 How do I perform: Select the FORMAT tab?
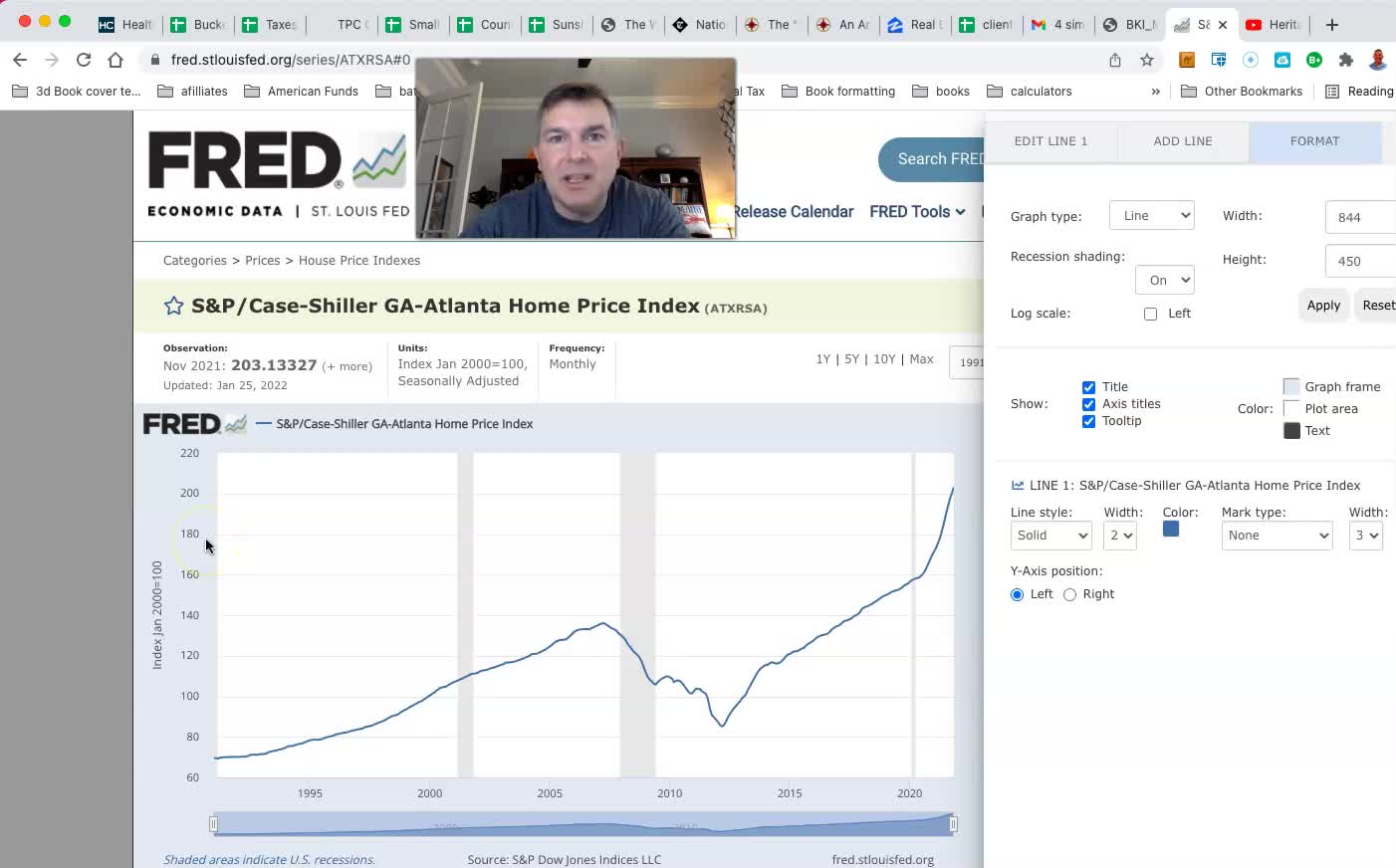tap(1314, 141)
